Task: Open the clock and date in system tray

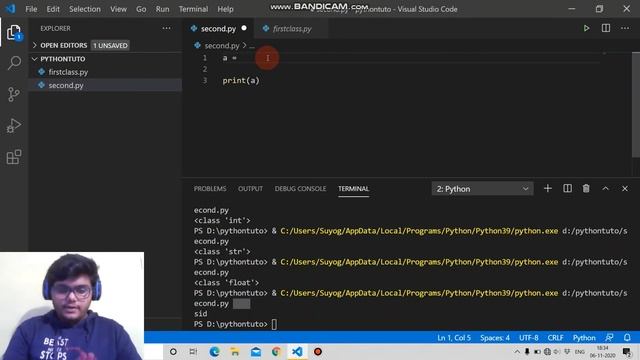Action: pos(602,351)
